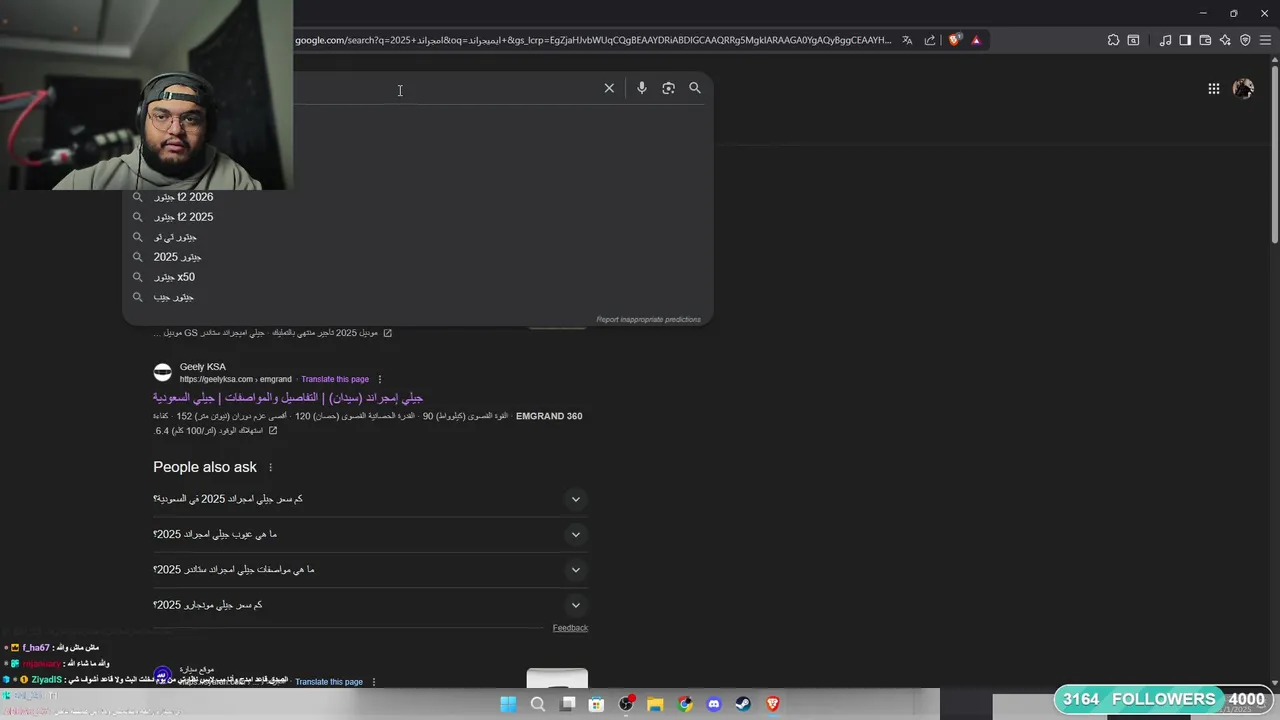Open the media playlist music note icon
Screen dimensions: 1280x720
1165,40
